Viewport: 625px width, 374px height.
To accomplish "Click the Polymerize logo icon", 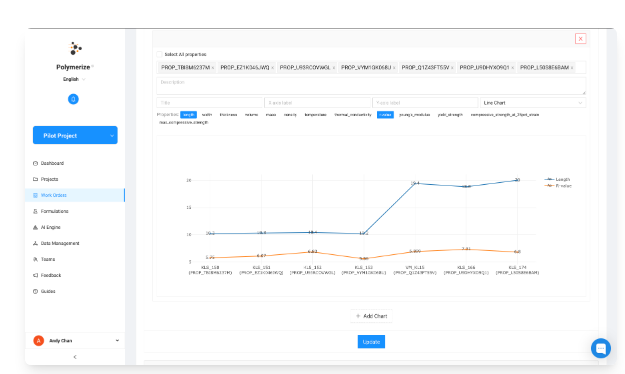I will 75,48.
